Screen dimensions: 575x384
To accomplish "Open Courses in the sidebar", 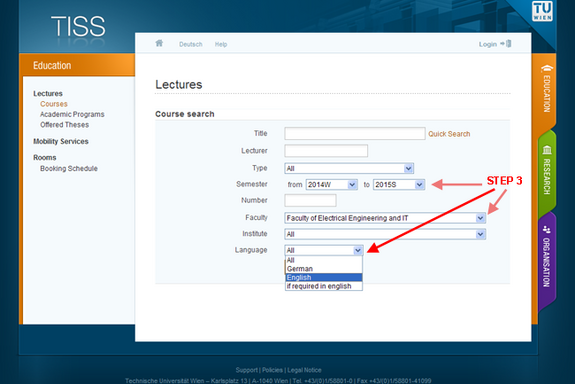I will pyautogui.click(x=54, y=104).
